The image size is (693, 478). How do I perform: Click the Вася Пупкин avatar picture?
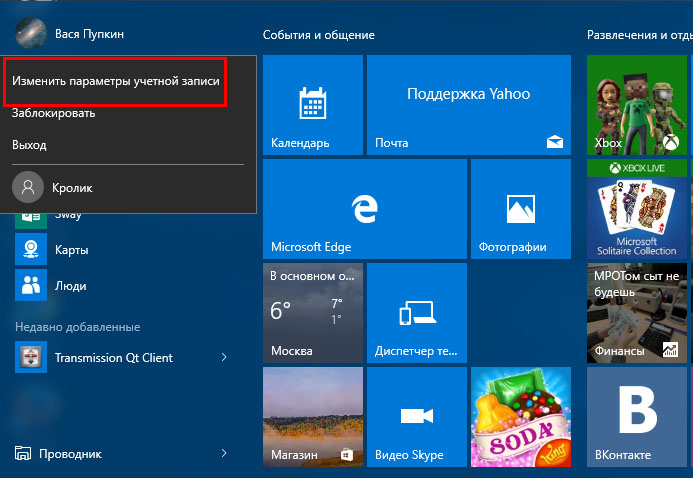tap(31, 34)
